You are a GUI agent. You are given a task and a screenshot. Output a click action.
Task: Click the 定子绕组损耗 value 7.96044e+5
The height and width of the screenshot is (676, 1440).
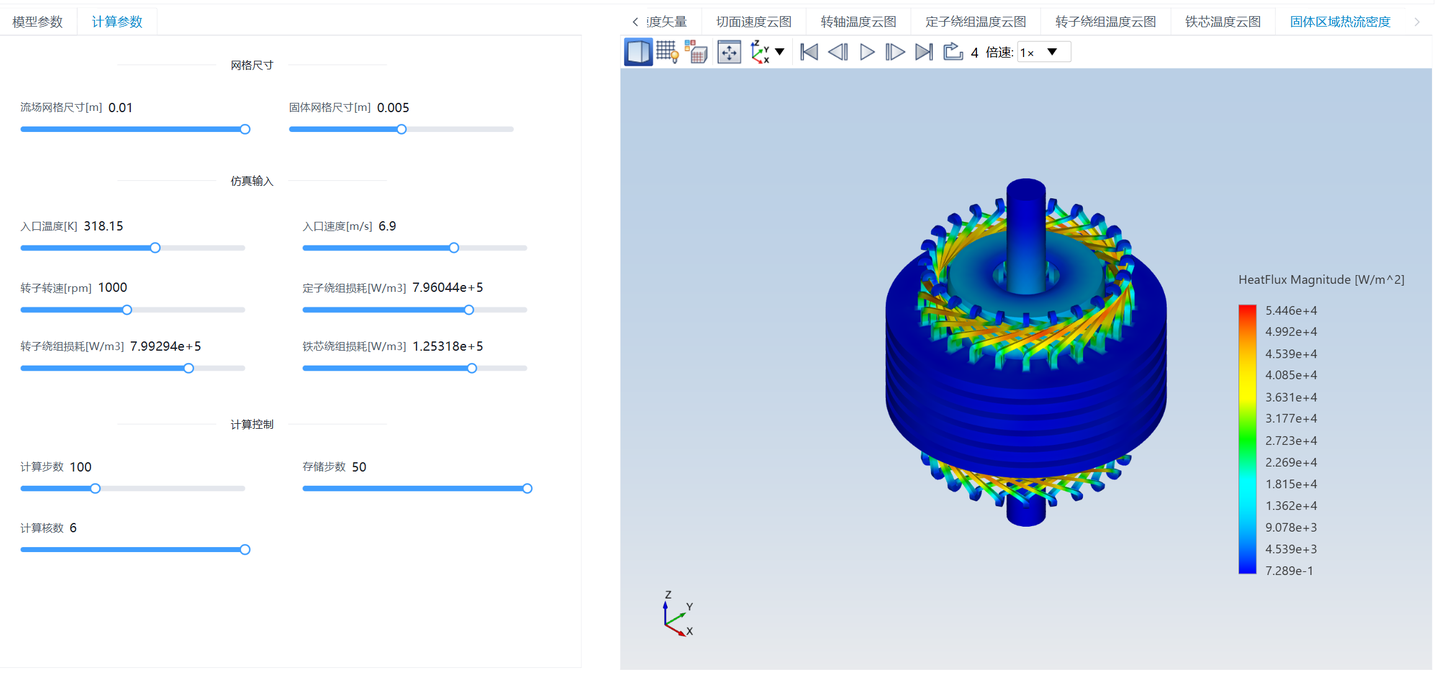[x=448, y=288]
